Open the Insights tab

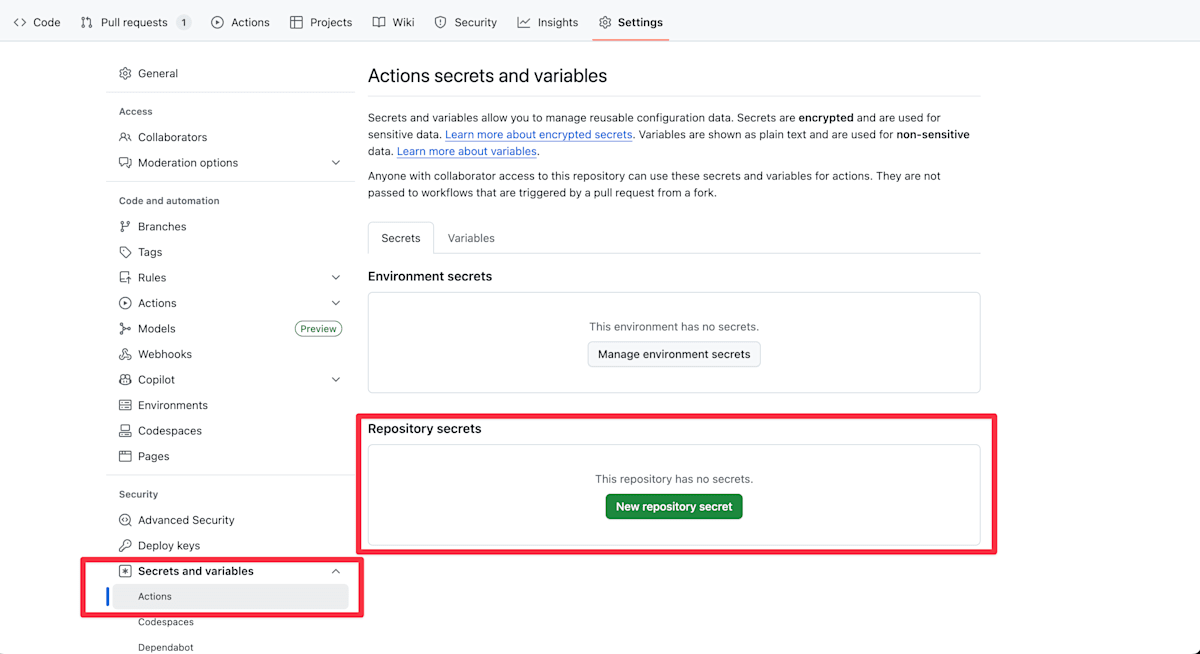point(548,22)
